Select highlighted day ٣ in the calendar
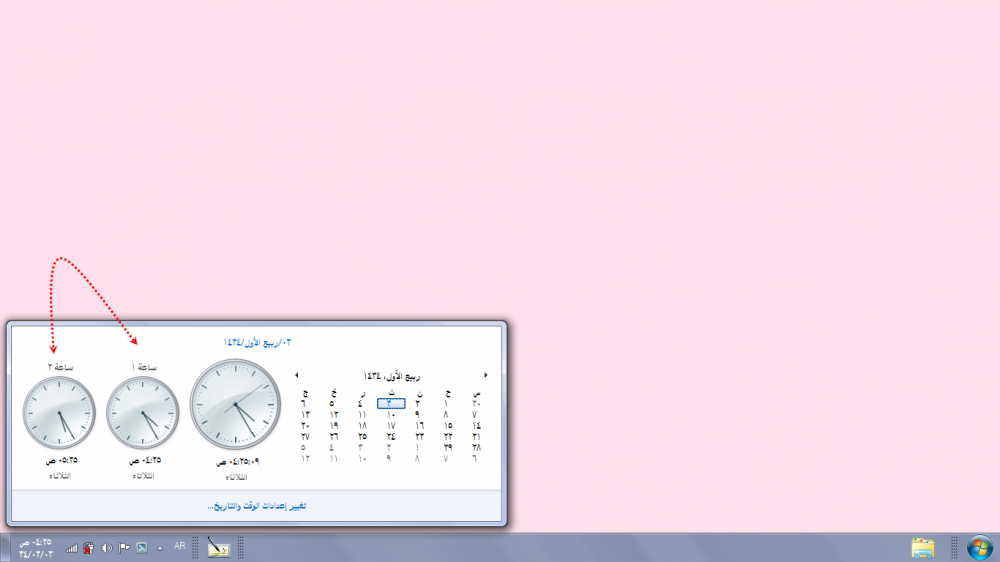The image size is (1000, 562). (391, 403)
